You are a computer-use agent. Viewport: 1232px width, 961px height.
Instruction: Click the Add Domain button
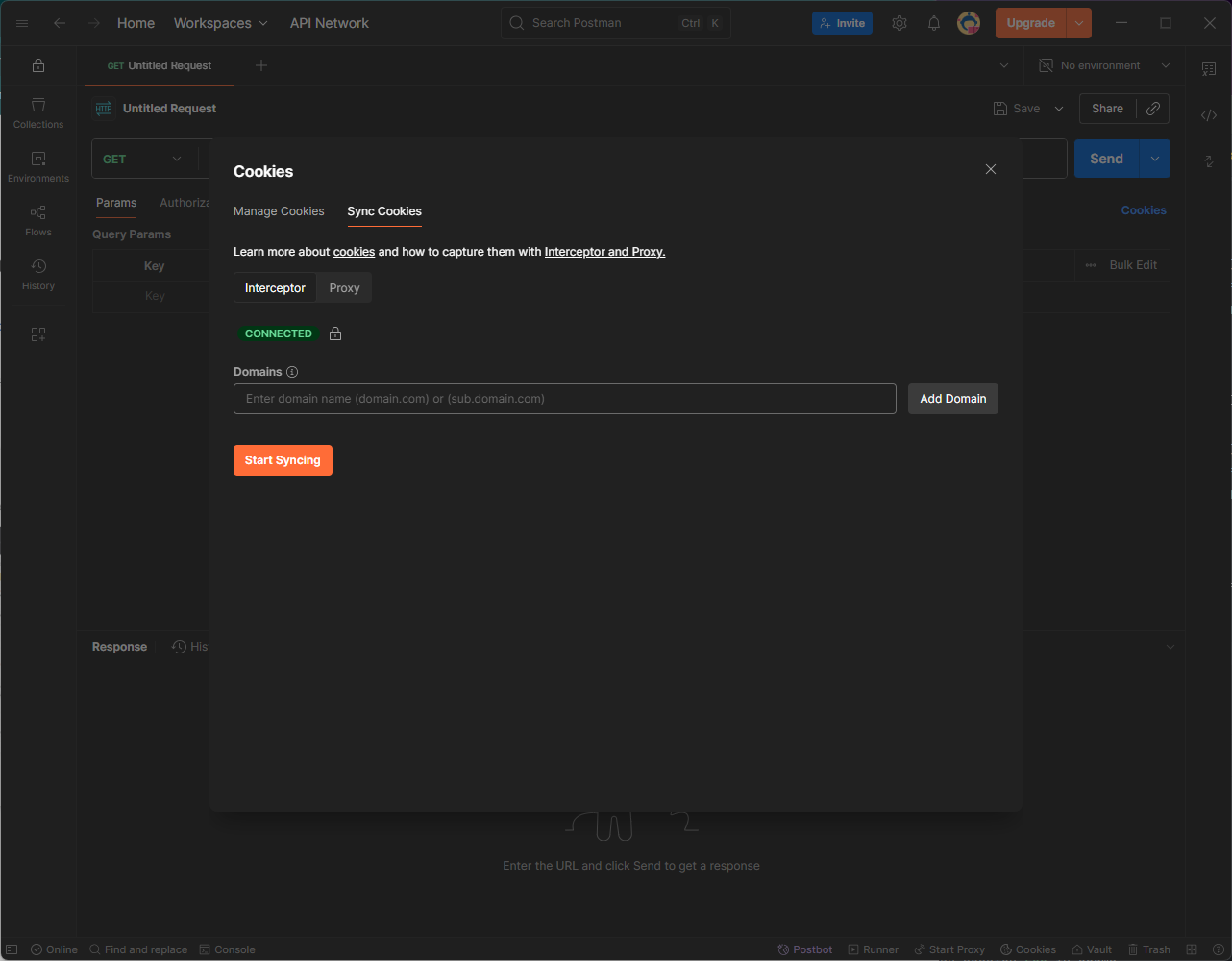(x=952, y=399)
